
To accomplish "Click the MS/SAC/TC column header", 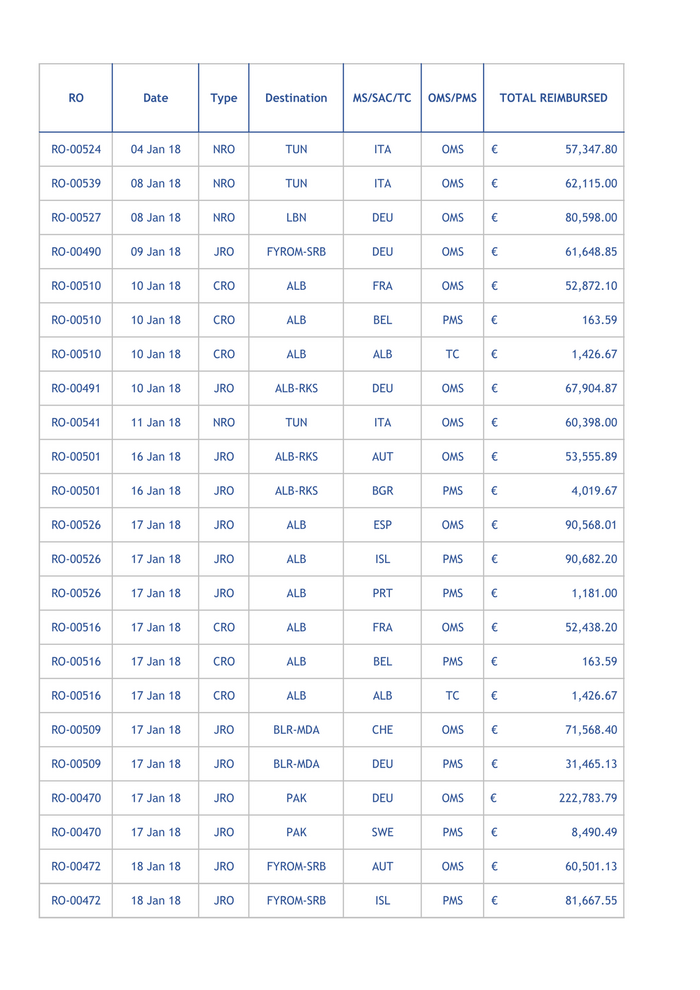I will tap(382, 98).
